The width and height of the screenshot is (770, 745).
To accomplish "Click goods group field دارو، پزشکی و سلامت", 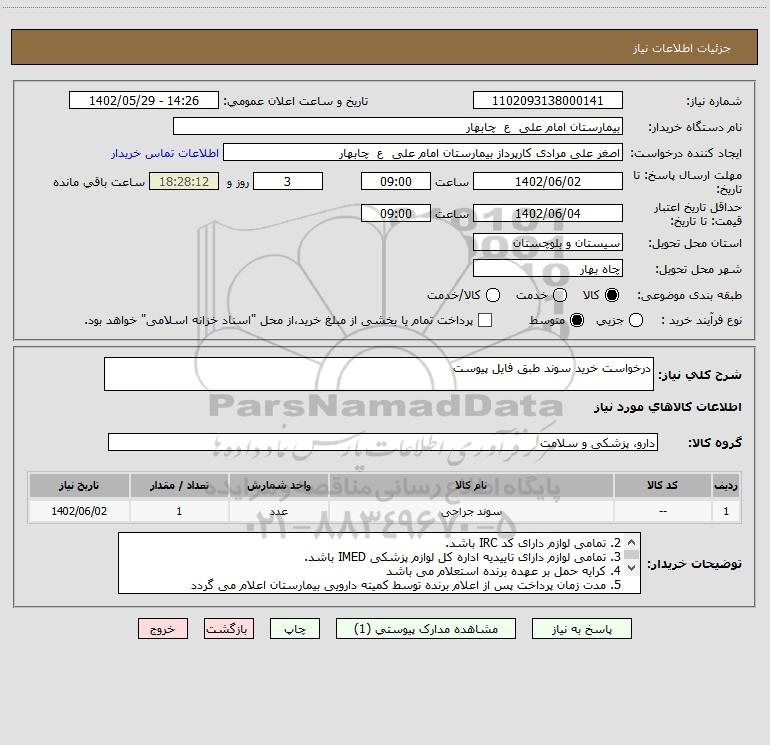I will [383, 442].
